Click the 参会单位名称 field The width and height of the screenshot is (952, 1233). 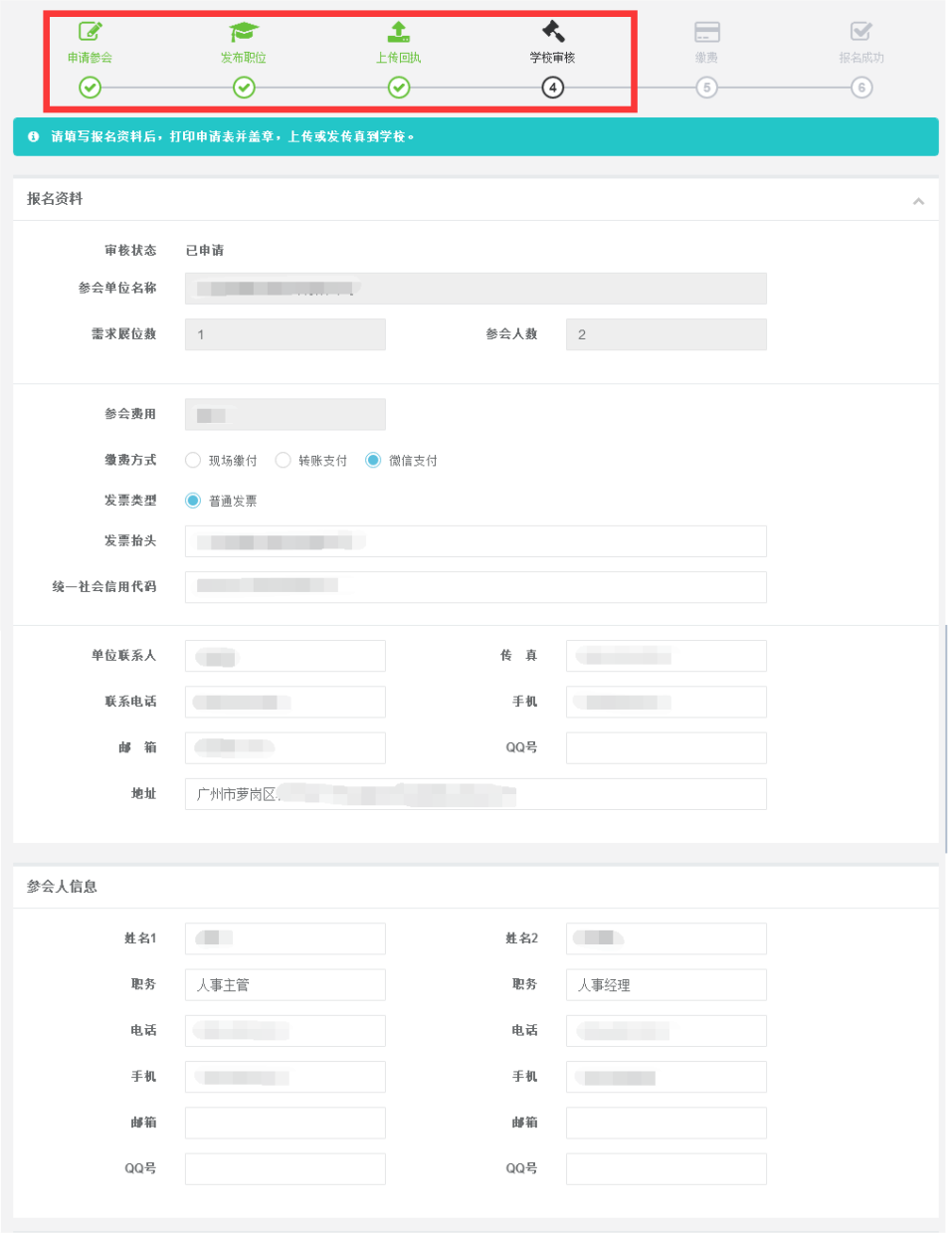[x=476, y=289]
